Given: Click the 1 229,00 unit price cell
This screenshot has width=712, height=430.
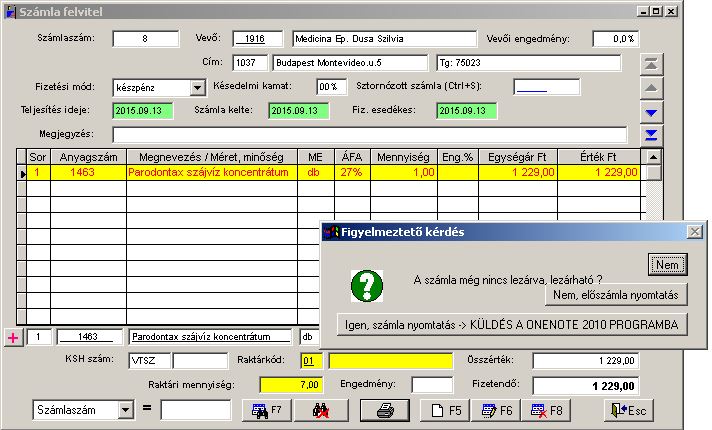Looking at the screenshot, I should 518,173.
